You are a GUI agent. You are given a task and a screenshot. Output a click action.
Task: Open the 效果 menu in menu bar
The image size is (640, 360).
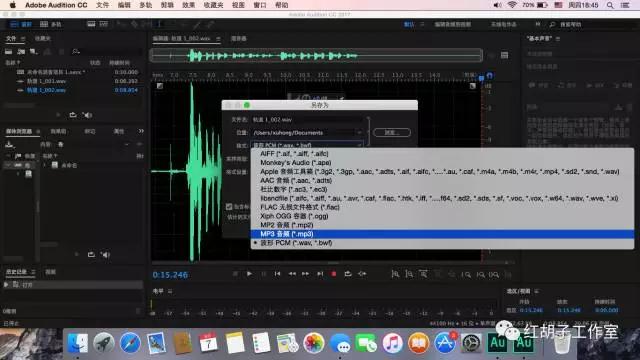(x=188, y=5)
